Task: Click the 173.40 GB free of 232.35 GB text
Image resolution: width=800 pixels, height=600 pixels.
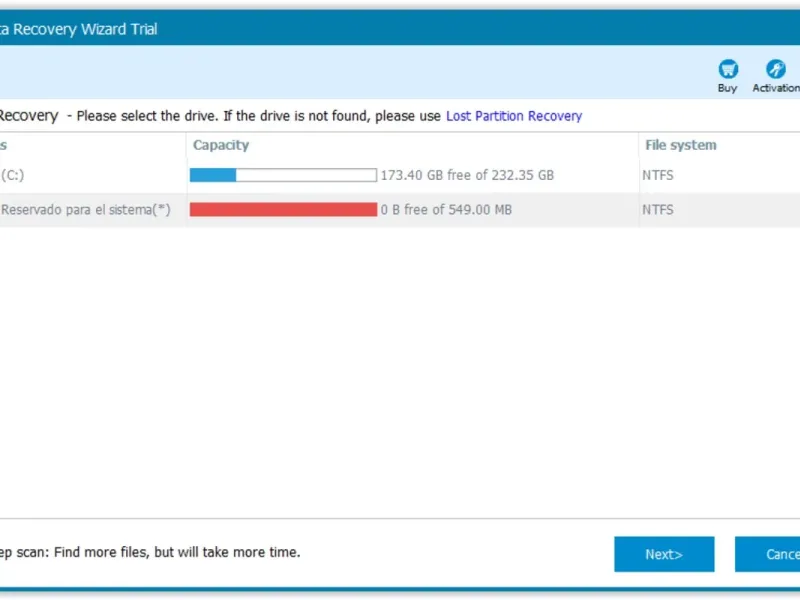Action: pyautogui.click(x=467, y=175)
